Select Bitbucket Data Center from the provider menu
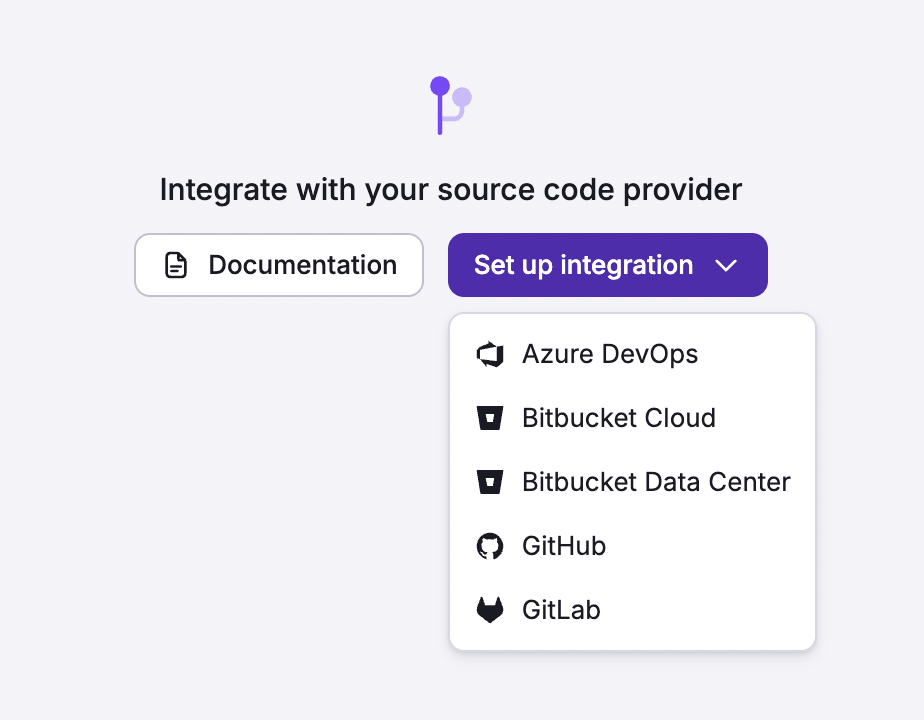 coord(655,482)
